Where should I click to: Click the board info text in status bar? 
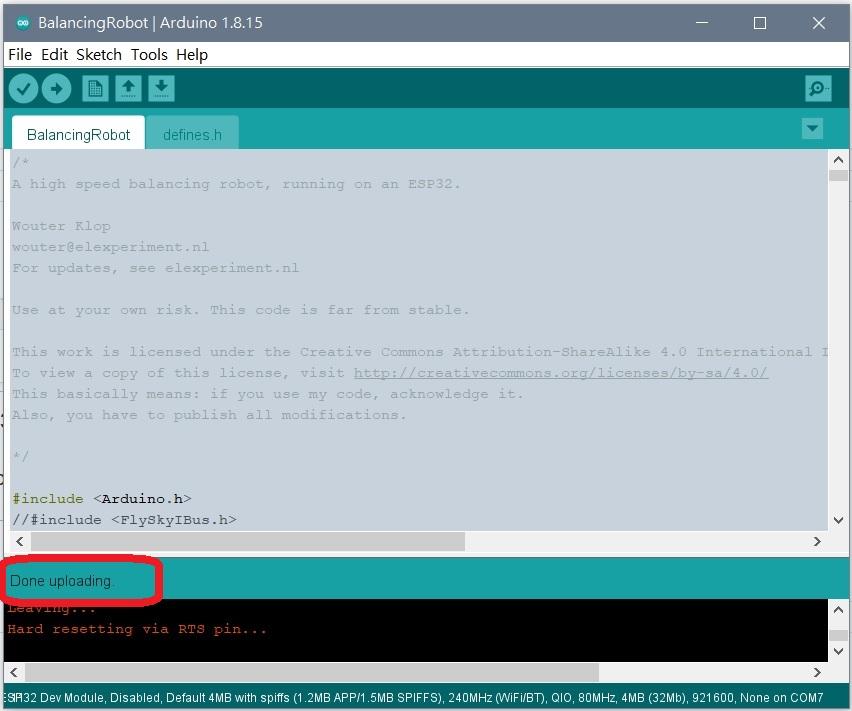[x=416, y=697]
